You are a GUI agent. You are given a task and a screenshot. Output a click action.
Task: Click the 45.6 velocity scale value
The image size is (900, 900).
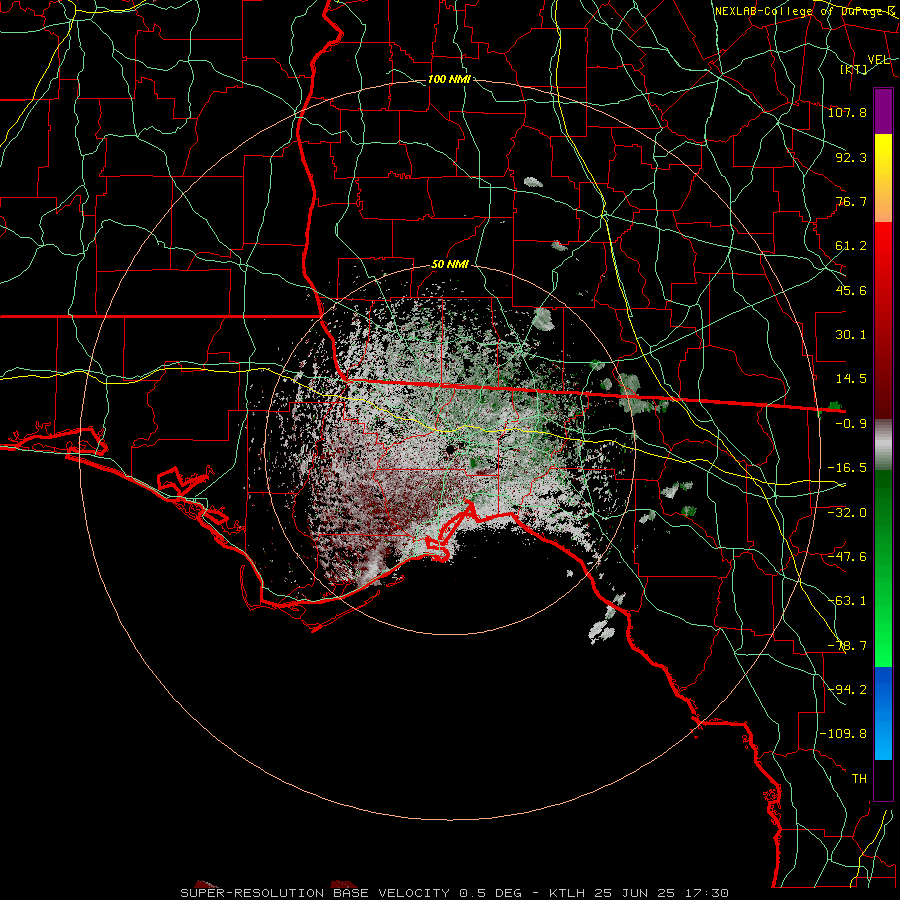coord(851,290)
